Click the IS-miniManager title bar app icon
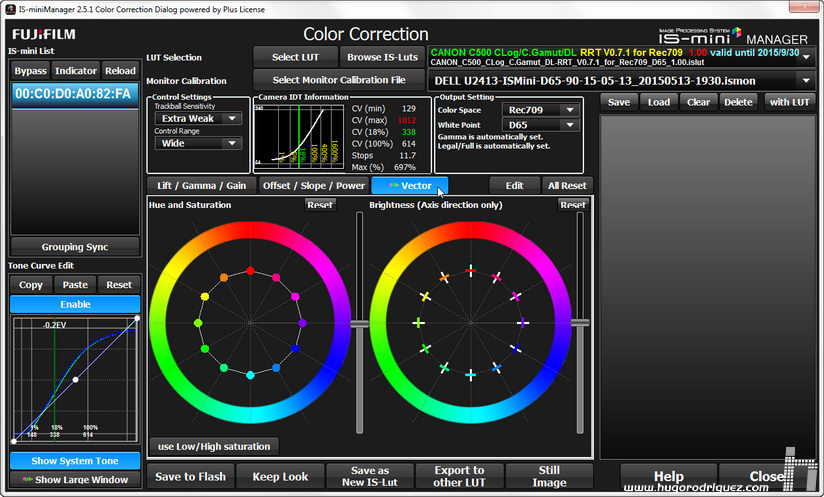This screenshot has width=824, height=497. click(x=9, y=9)
